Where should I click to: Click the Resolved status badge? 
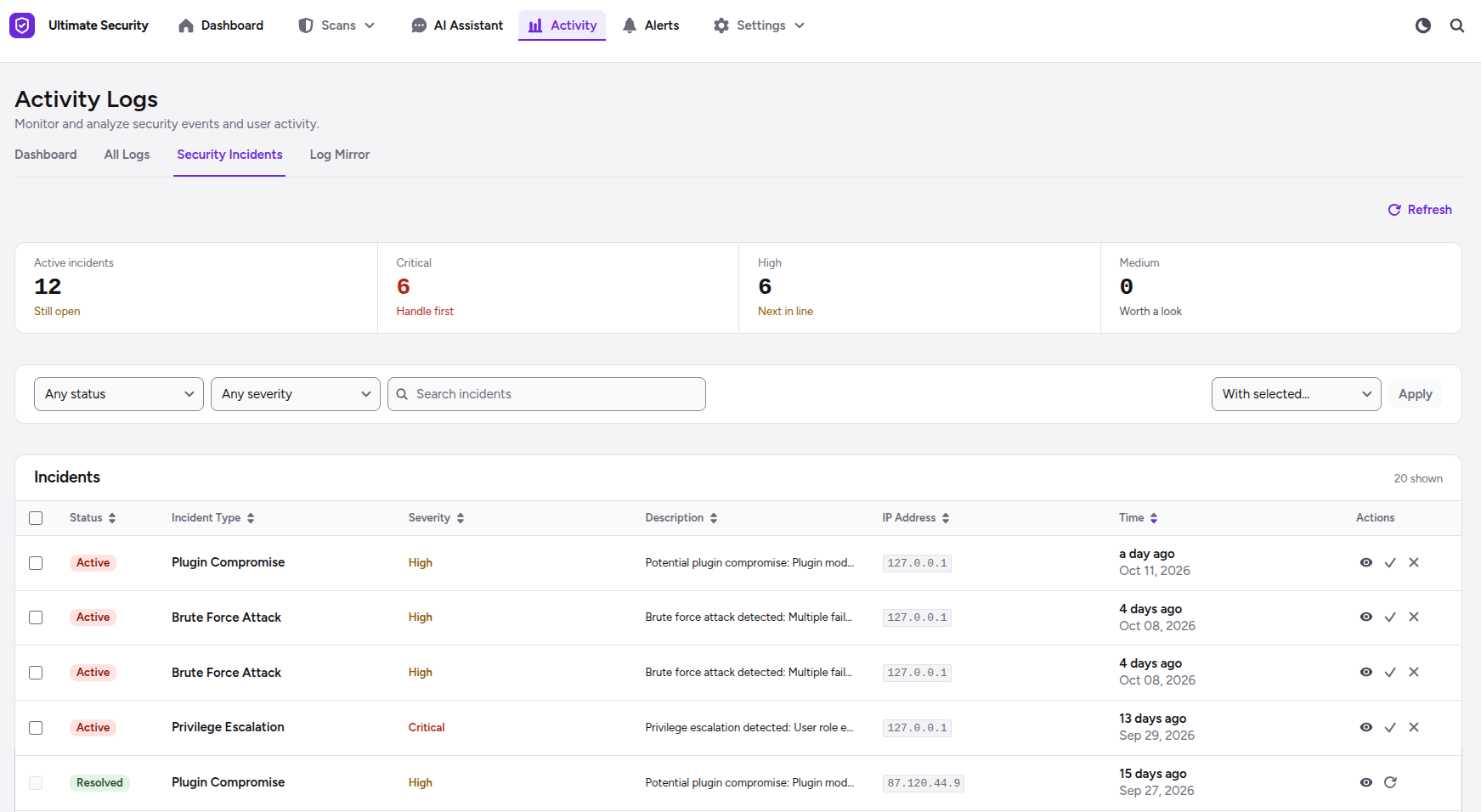click(99, 783)
